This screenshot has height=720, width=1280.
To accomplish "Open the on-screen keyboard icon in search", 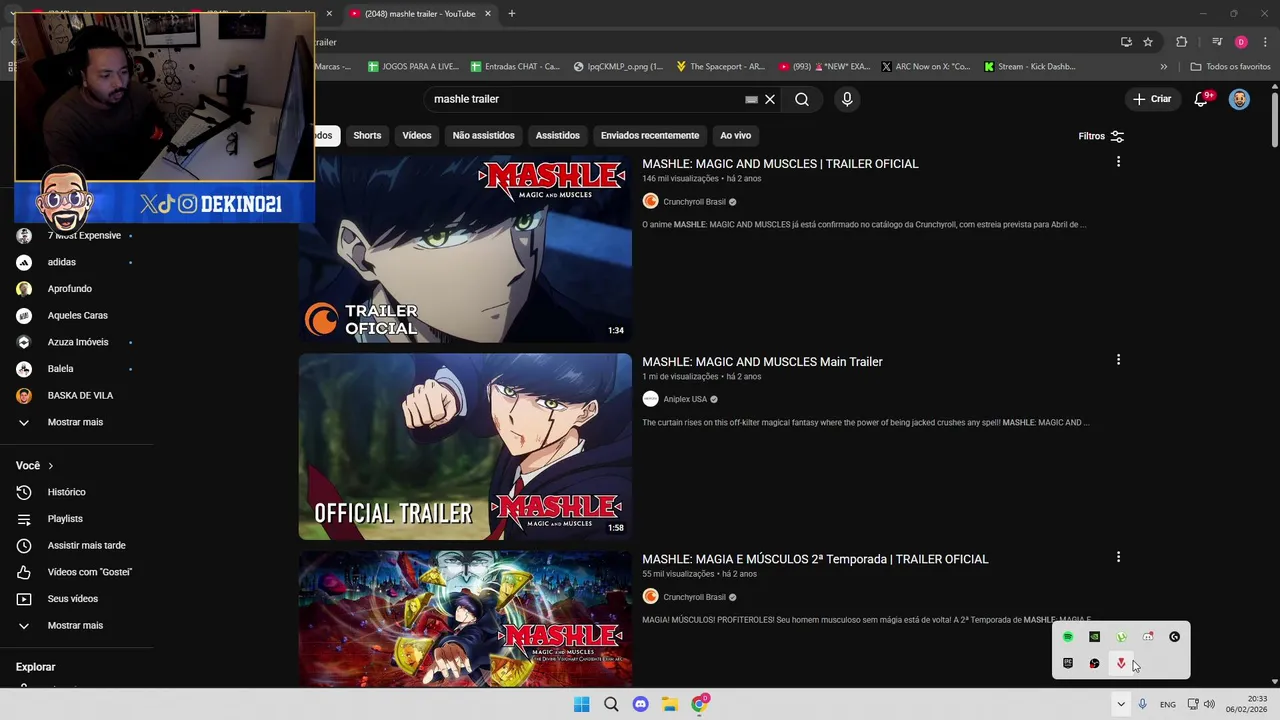I will [x=752, y=99].
